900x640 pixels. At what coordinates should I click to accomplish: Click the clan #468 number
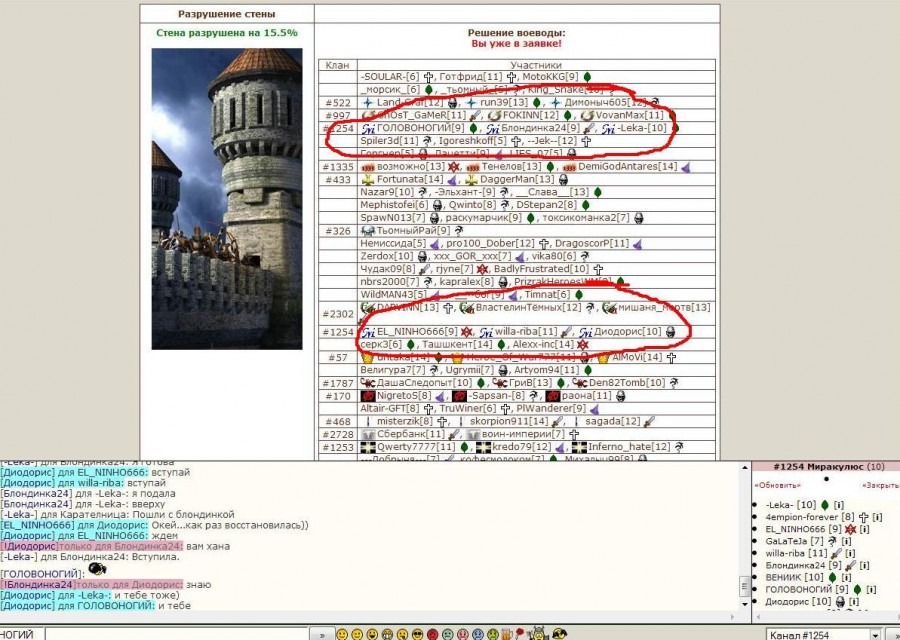338,421
